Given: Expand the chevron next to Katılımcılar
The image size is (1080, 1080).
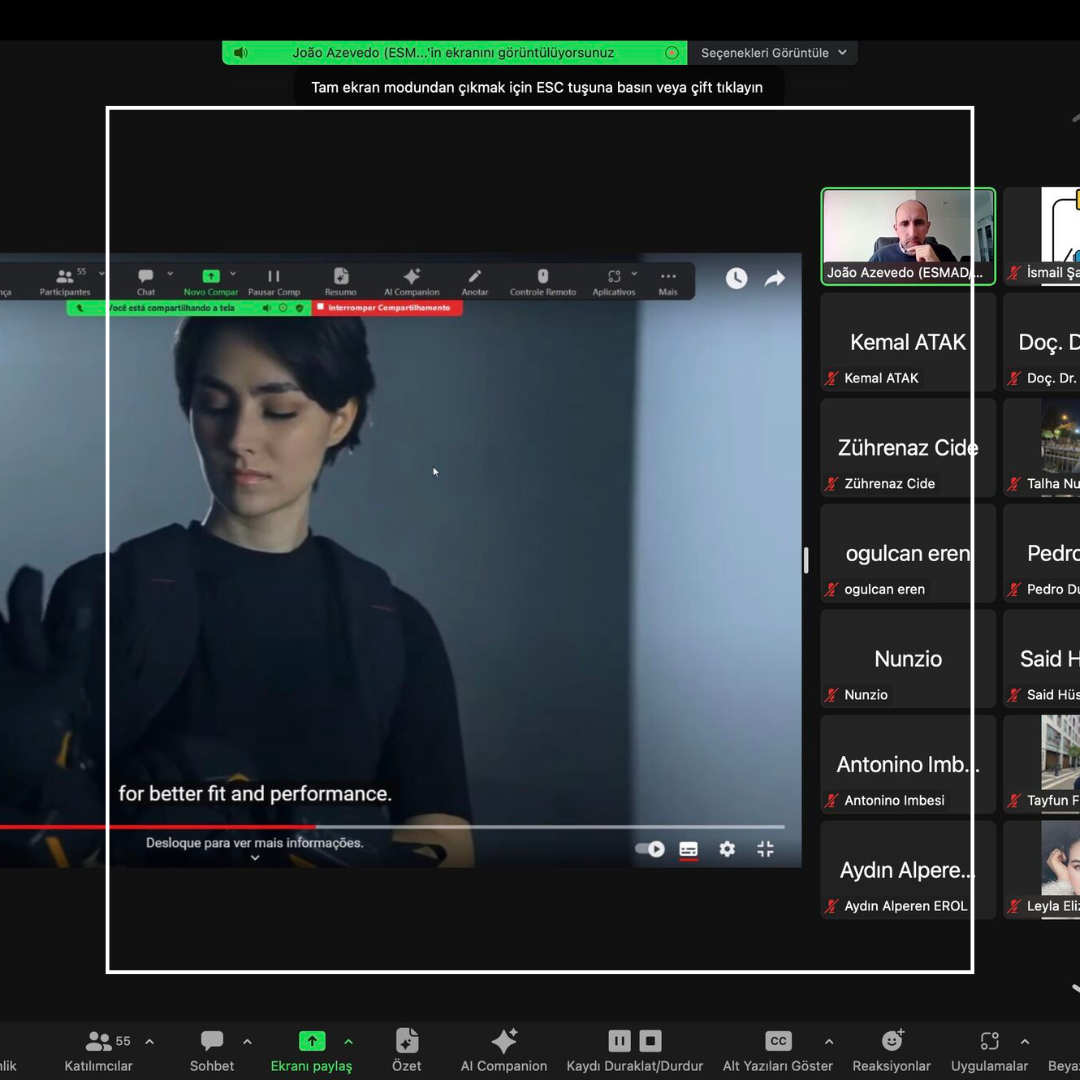Looking at the screenshot, I should coord(149,1041).
